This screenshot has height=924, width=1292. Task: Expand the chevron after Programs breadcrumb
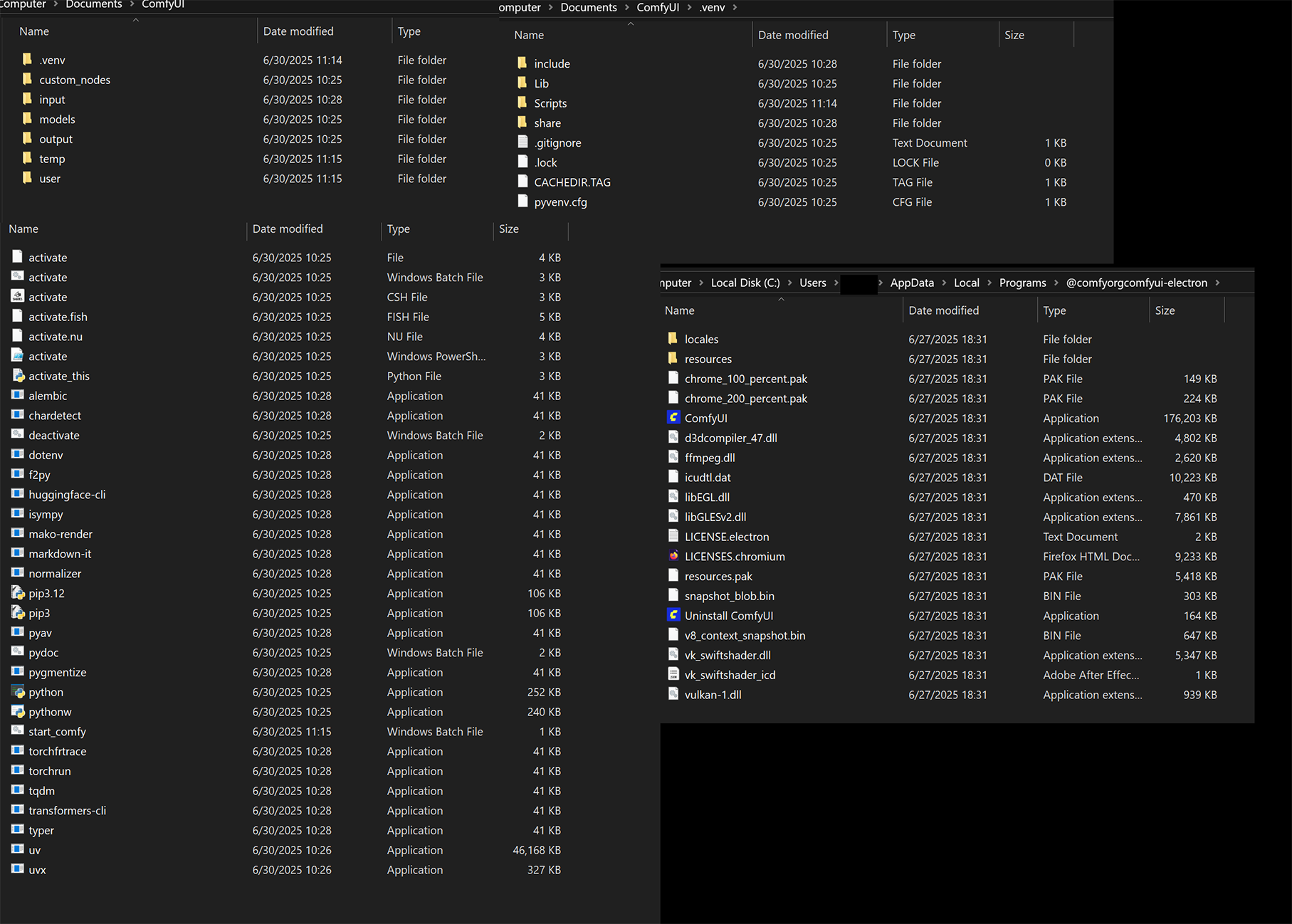point(1056,283)
